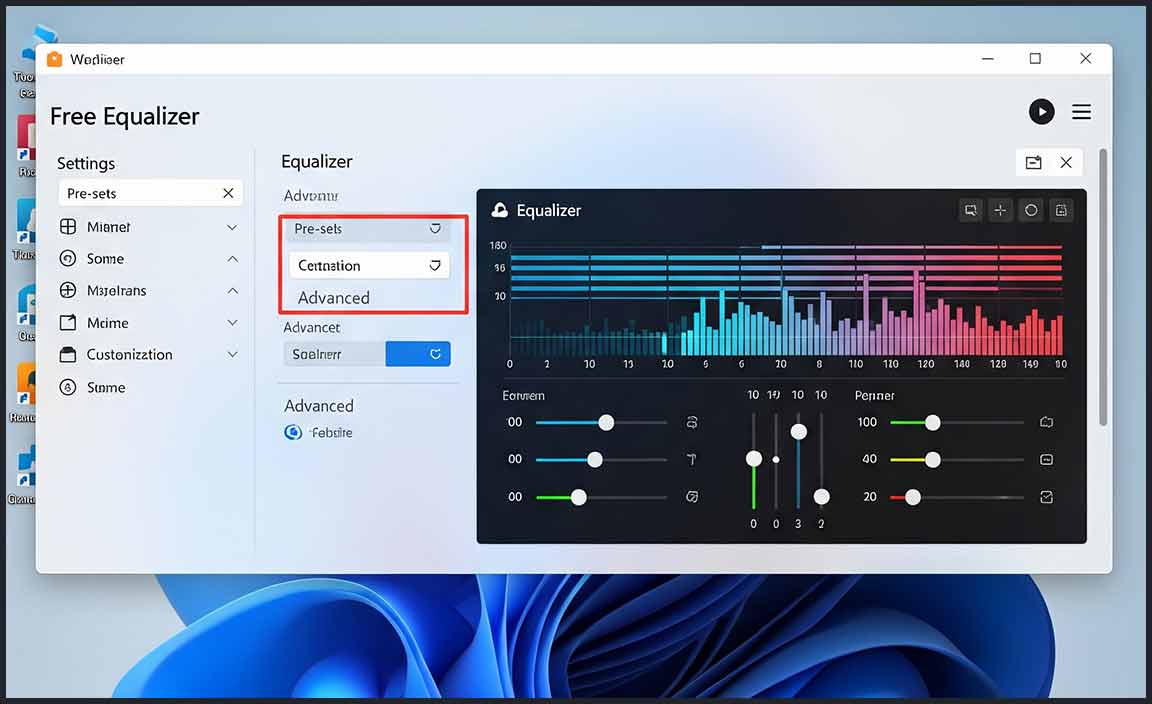The width and height of the screenshot is (1152, 704).
Task: Open the Pre-sets dropdown in Equalizer
Action: [368, 229]
